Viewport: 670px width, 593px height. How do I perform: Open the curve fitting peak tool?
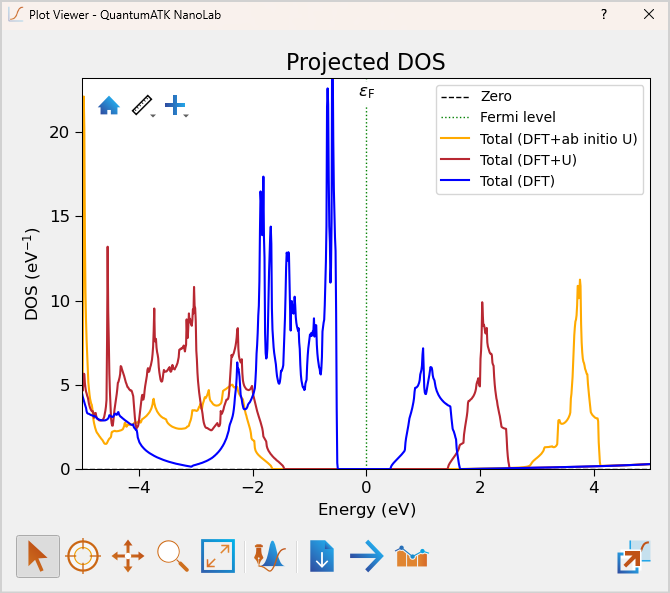[268, 556]
